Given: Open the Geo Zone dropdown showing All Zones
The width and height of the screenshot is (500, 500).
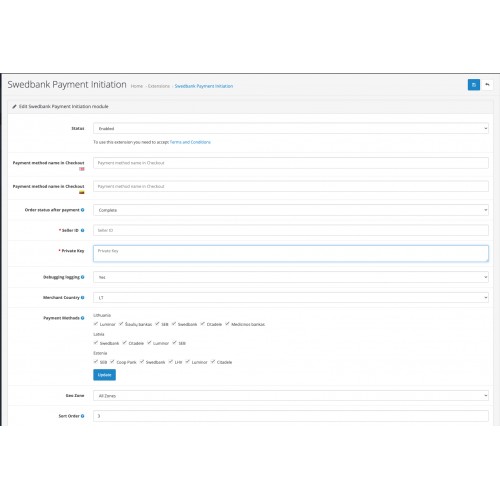Looking at the screenshot, I should click(291, 396).
